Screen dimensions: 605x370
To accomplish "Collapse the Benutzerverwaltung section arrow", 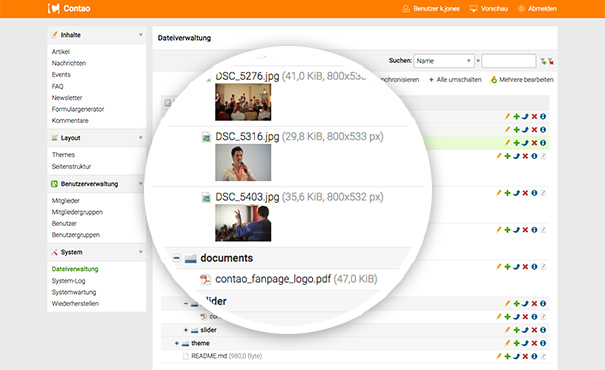I will [140, 184].
